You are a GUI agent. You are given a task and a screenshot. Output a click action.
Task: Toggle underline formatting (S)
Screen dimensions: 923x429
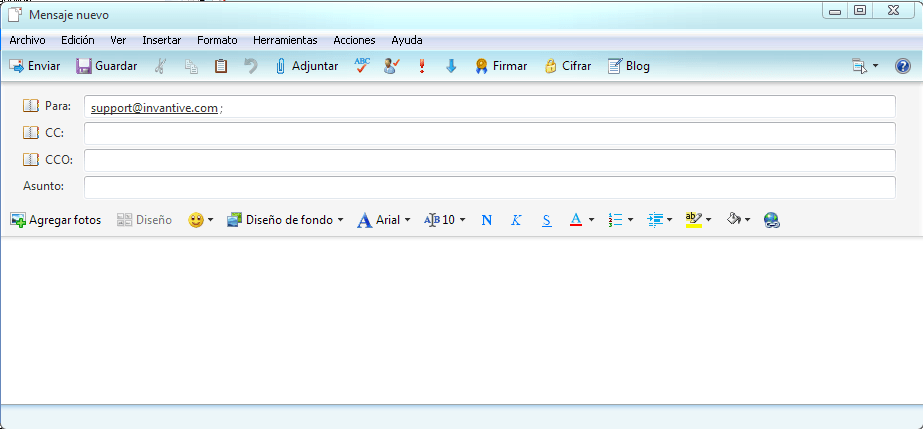[546, 220]
